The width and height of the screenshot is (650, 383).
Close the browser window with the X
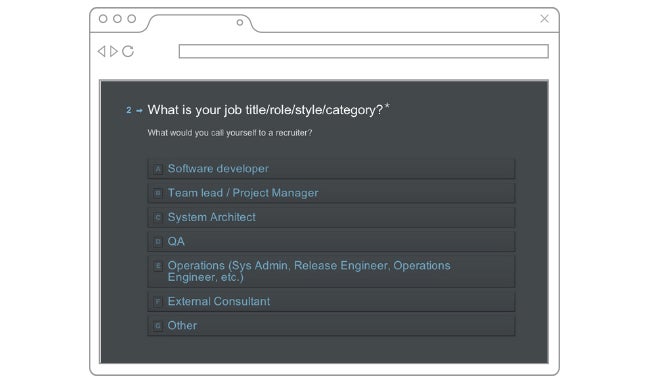pyautogui.click(x=544, y=19)
